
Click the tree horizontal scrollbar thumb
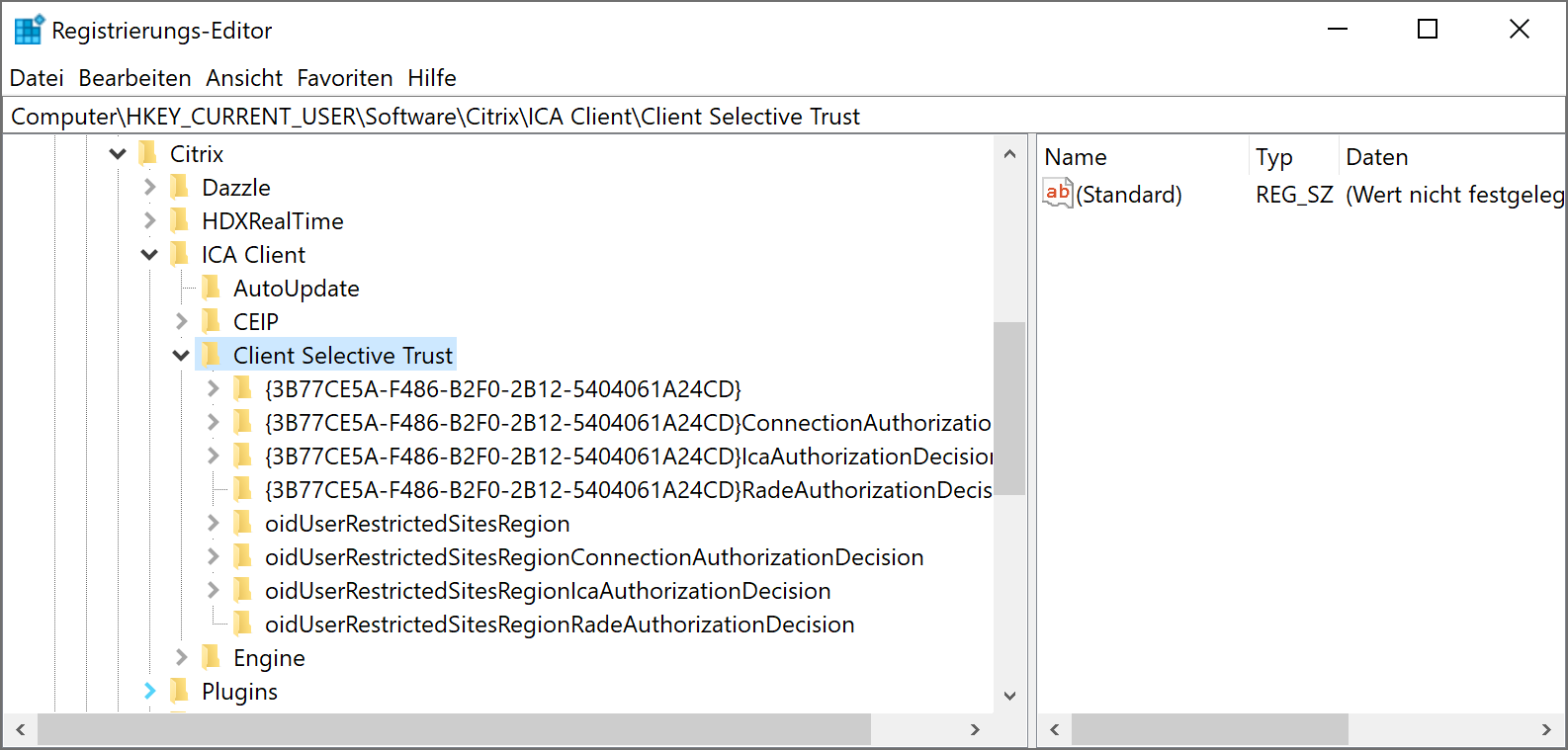pyautogui.click(x=454, y=729)
